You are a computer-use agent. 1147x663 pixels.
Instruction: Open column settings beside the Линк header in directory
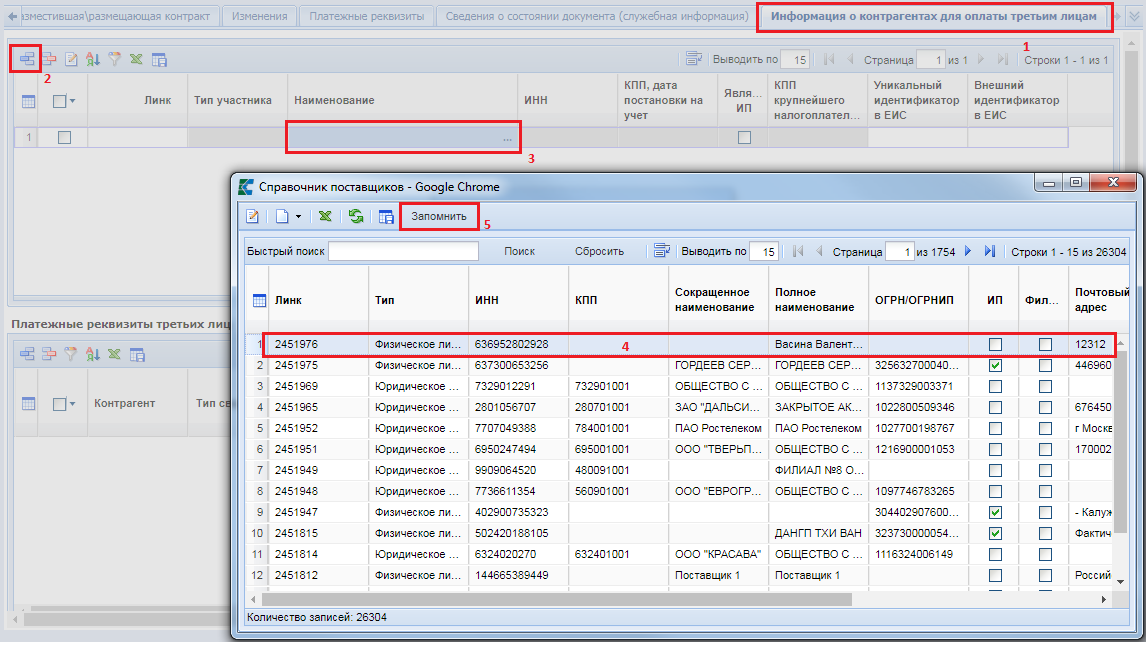coord(259,300)
